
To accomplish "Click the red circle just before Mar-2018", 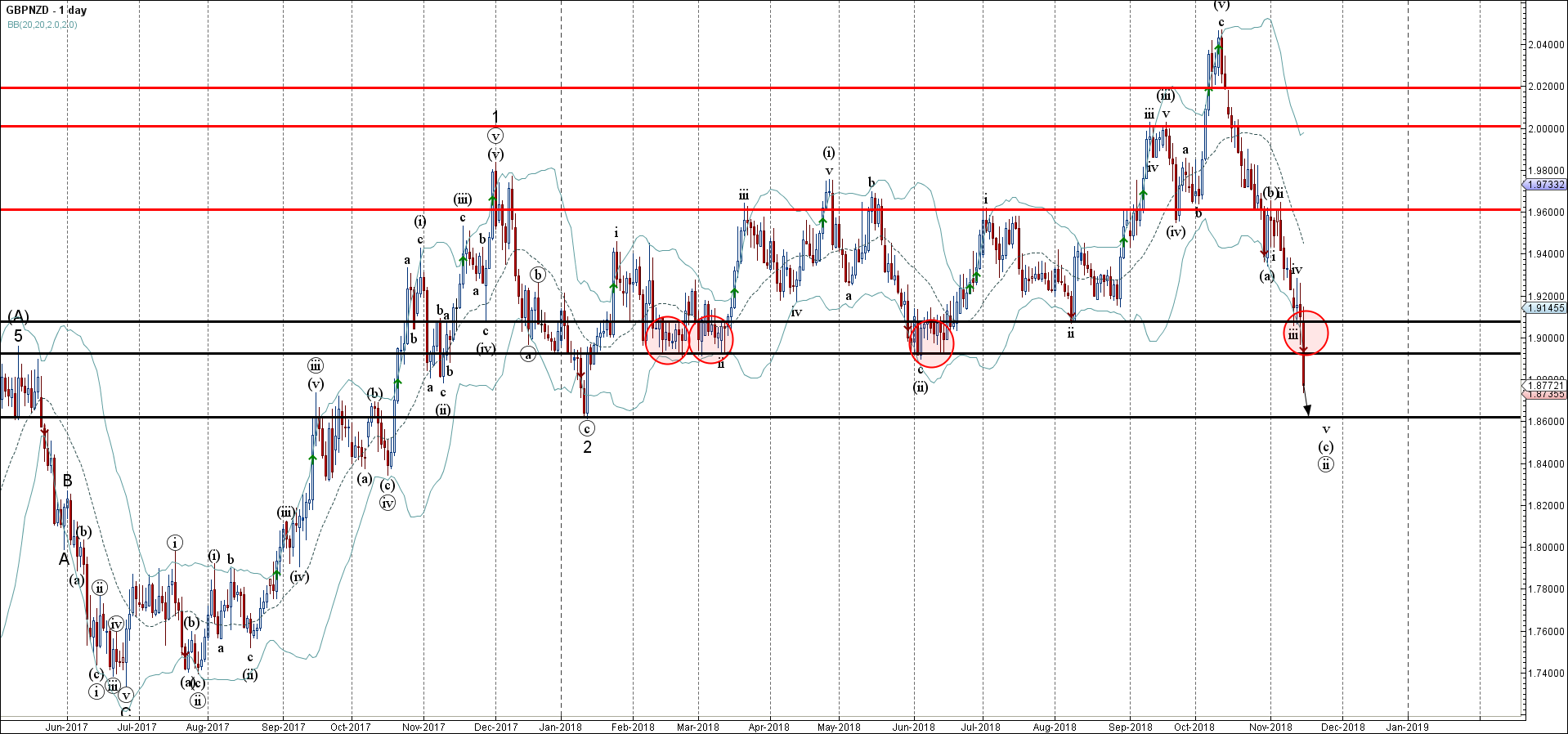I will [x=667, y=340].
